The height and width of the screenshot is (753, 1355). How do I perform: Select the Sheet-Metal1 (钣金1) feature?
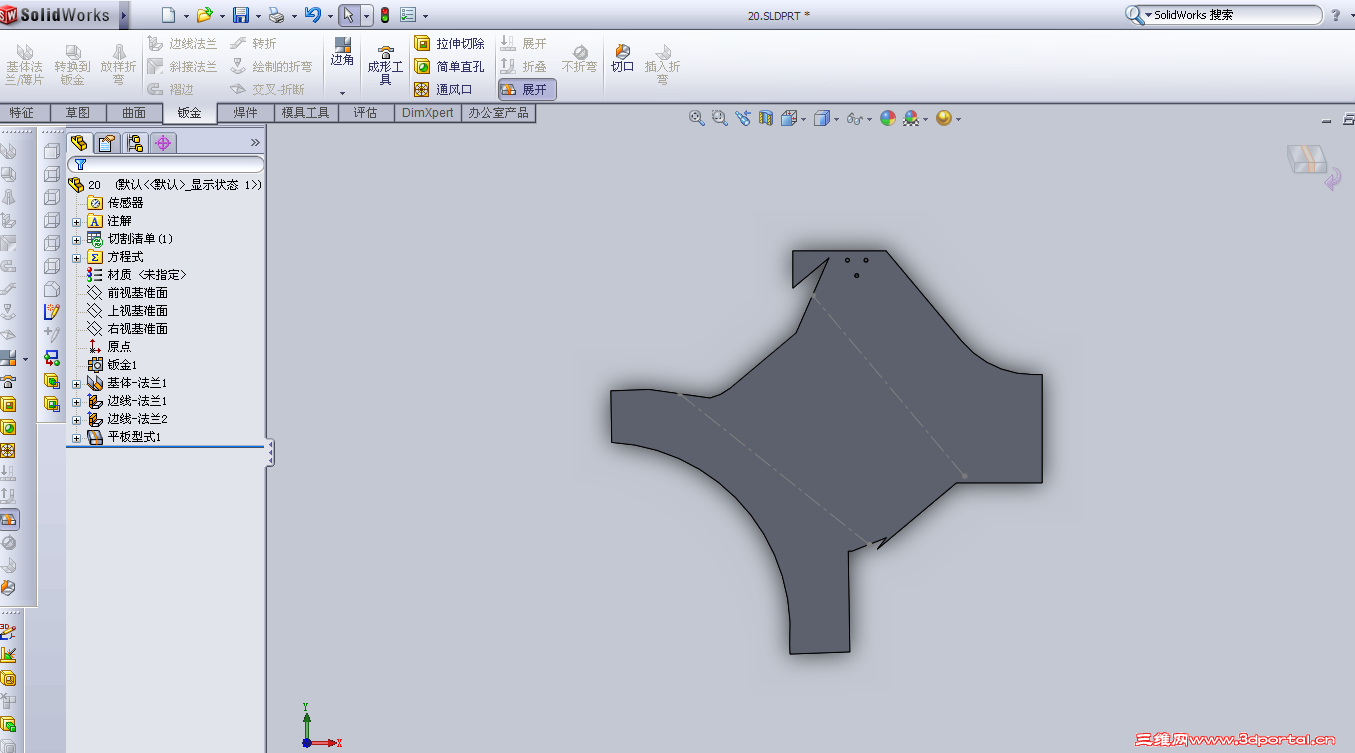(x=112, y=365)
